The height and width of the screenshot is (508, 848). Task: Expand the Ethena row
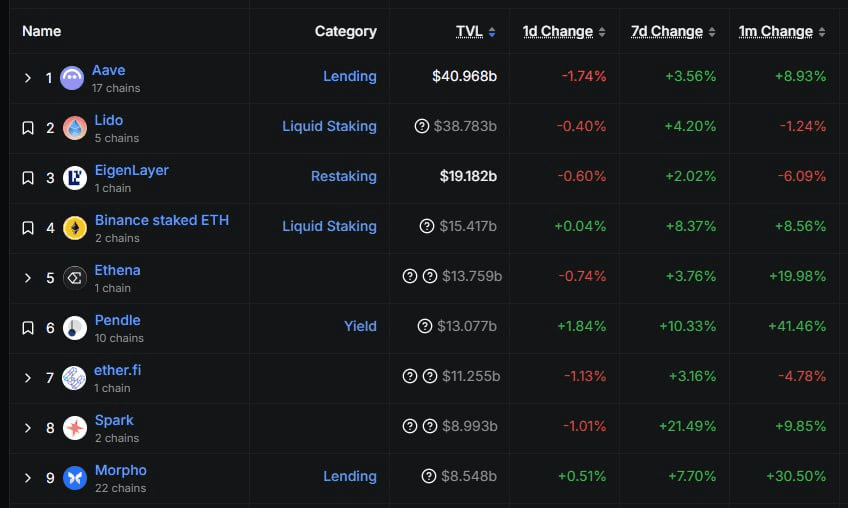click(28, 278)
